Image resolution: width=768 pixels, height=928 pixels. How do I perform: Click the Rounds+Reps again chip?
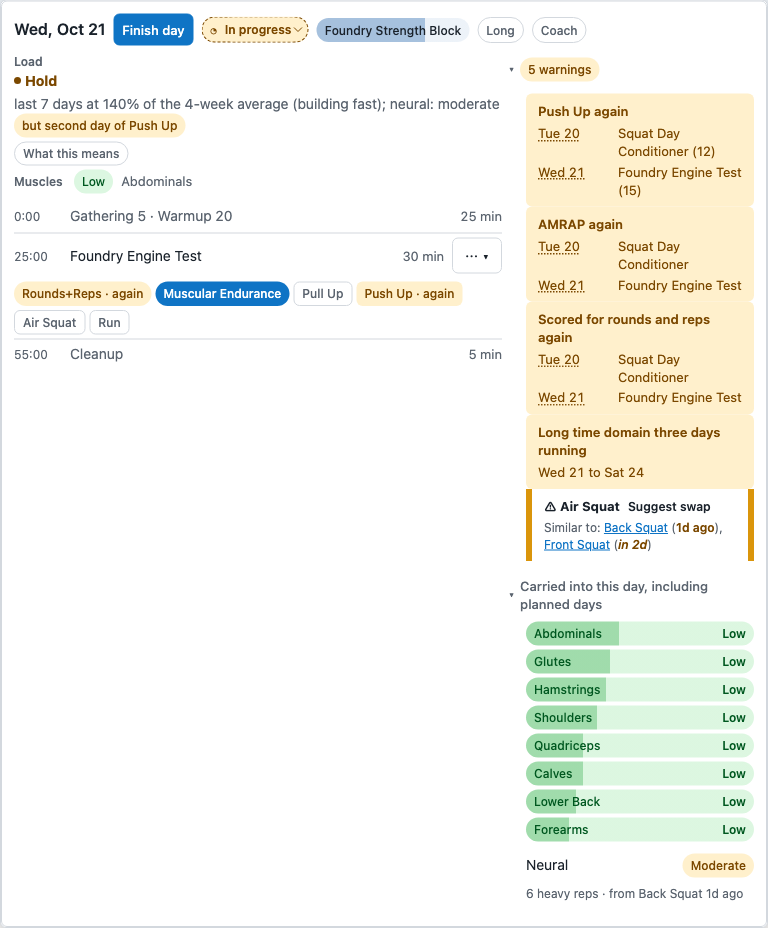pyautogui.click(x=82, y=294)
